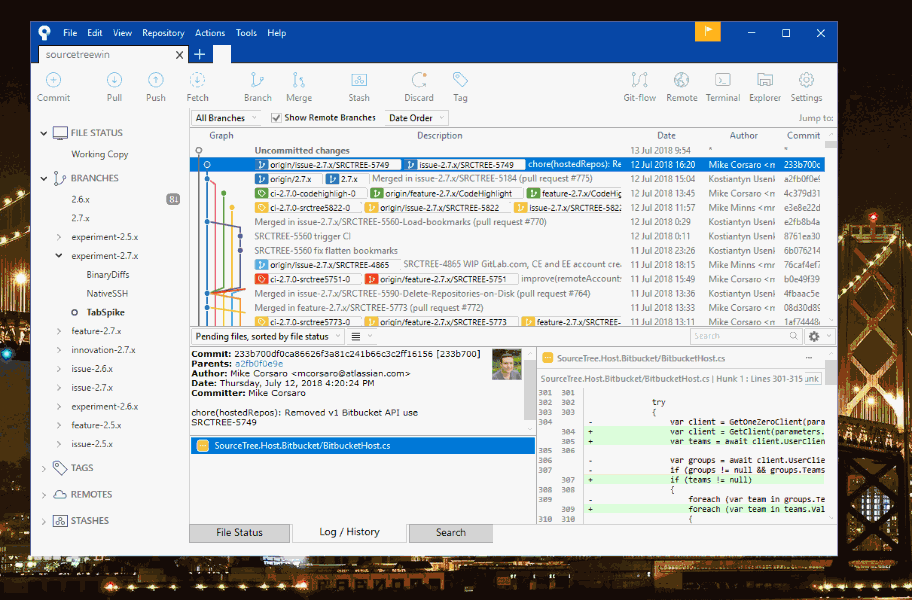
Task: Open the Date Order dropdown
Action: (x=416, y=118)
